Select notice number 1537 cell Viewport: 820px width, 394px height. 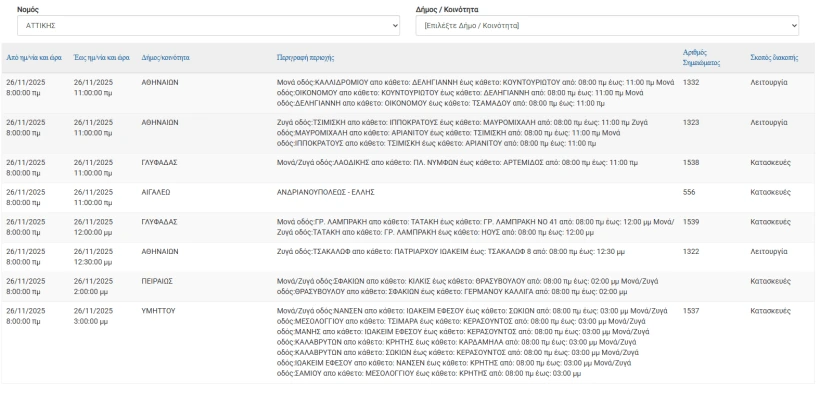coord(691,311)
